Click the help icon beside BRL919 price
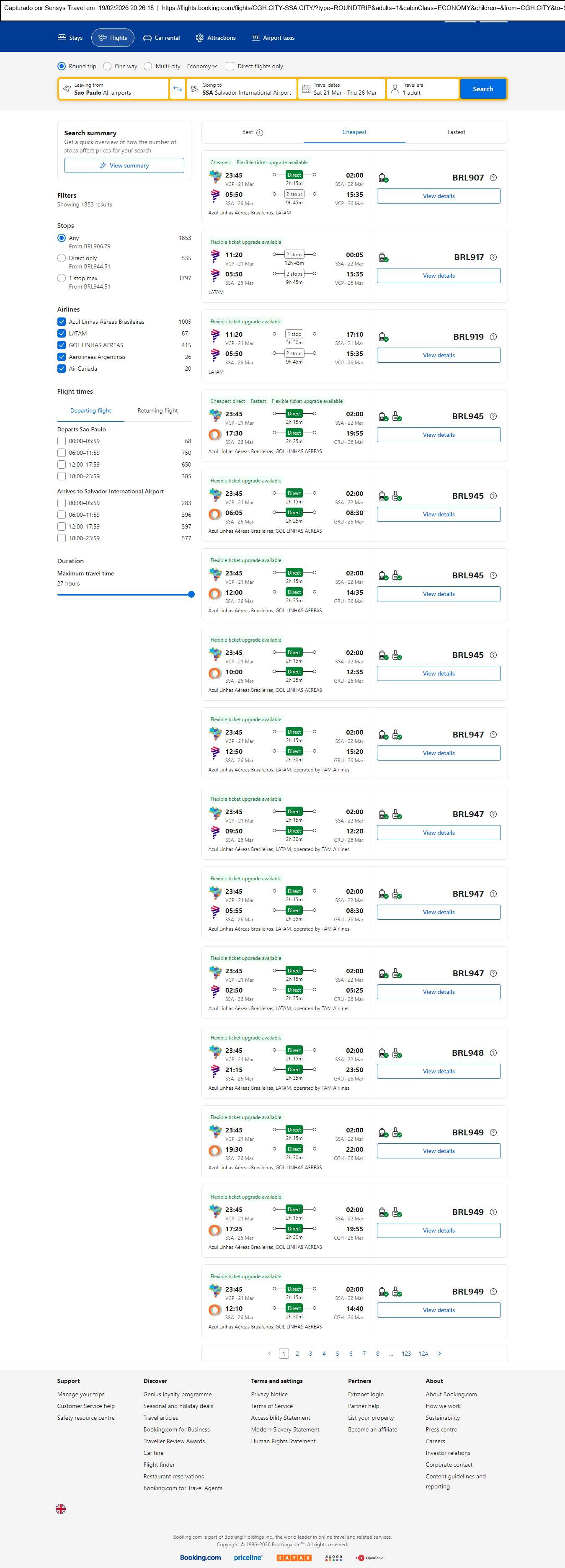The width and height of the screenshot is (565, 1568). pos(493,337)
